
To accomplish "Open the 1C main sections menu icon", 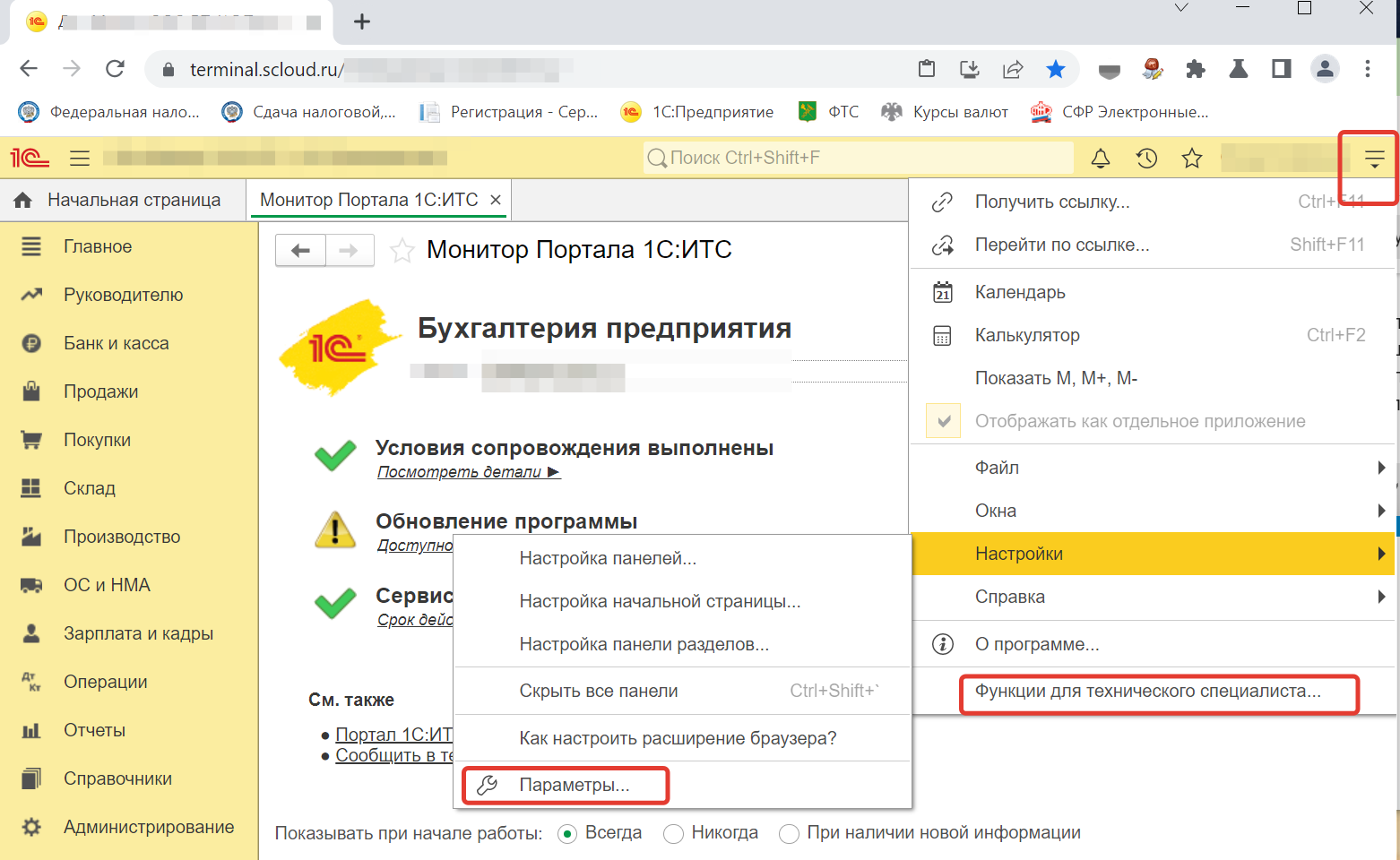I will point(80,159).
